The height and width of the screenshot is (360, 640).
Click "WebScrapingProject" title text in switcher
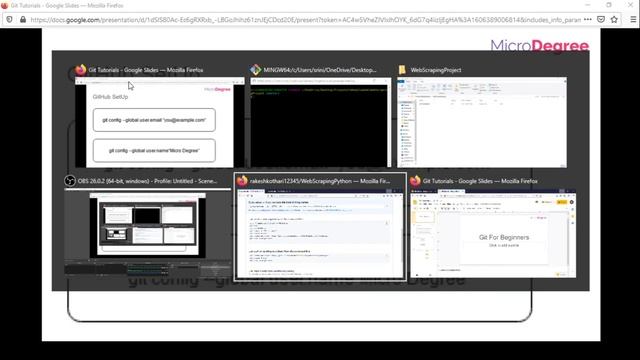tap(436, 70)
